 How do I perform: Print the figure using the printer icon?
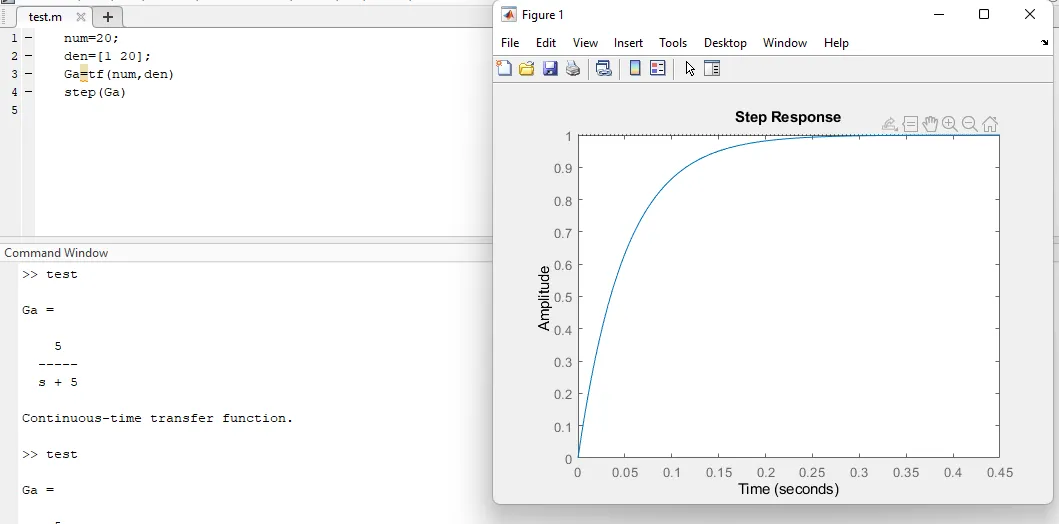(573, 69)
